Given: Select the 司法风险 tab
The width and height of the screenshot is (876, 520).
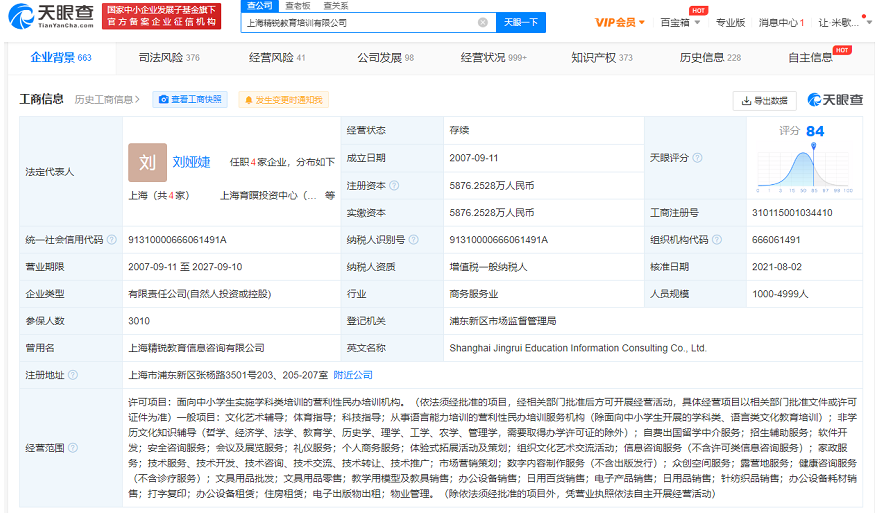Looking at the screenshot, I should [x=169, y=58].
